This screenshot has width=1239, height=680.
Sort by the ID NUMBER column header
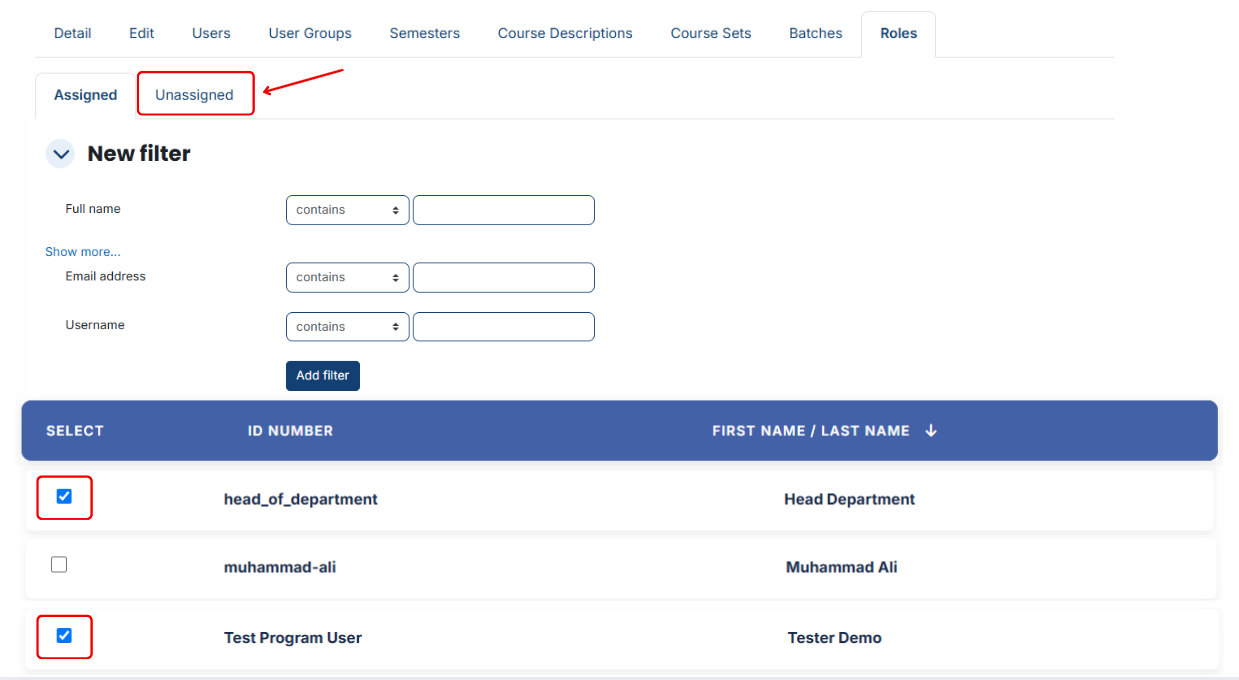coord(291,431)
